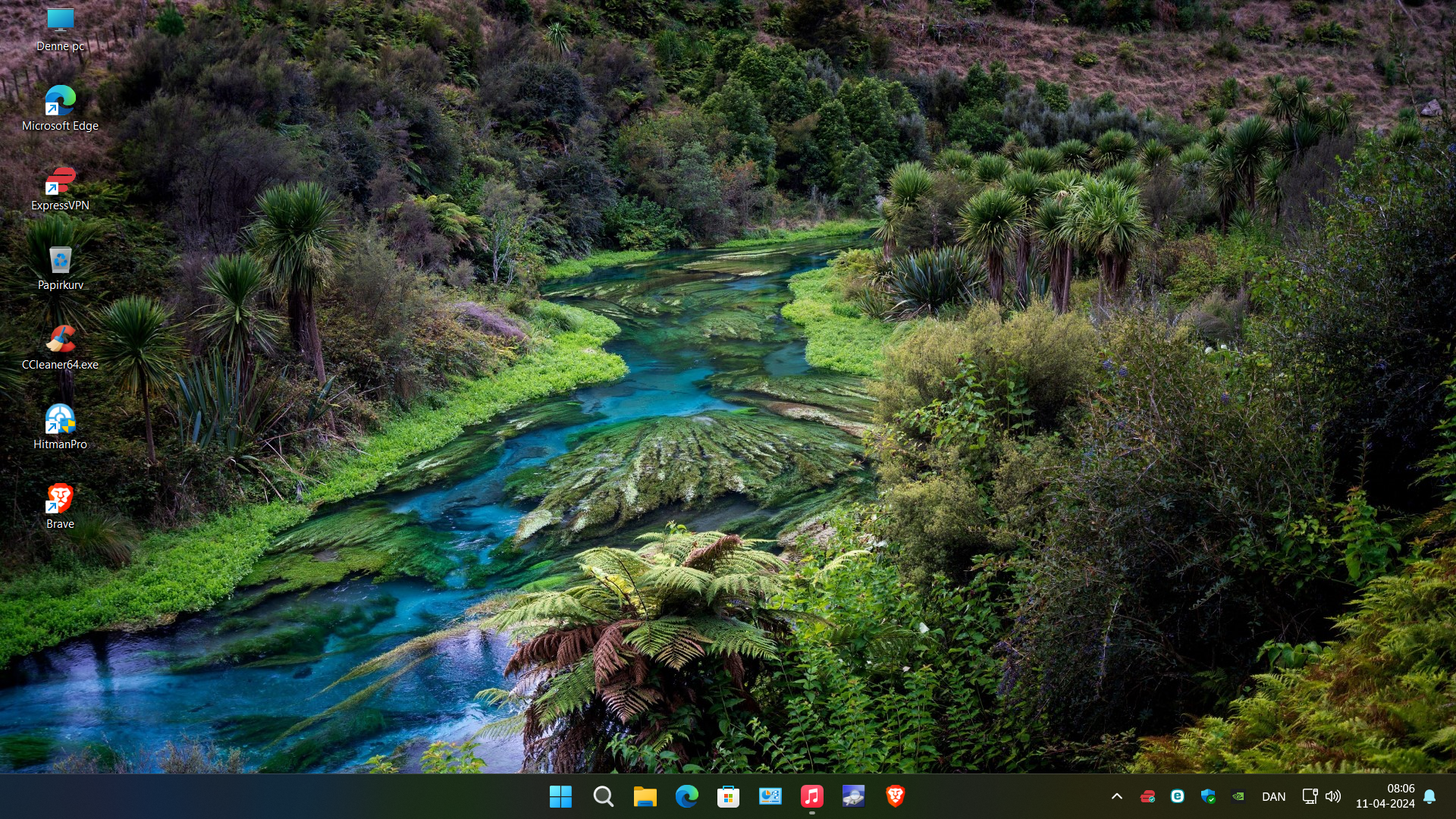Switch to the Apple Music taskbar app
The height and width of the screenshot is (819, 1456).
811,796
